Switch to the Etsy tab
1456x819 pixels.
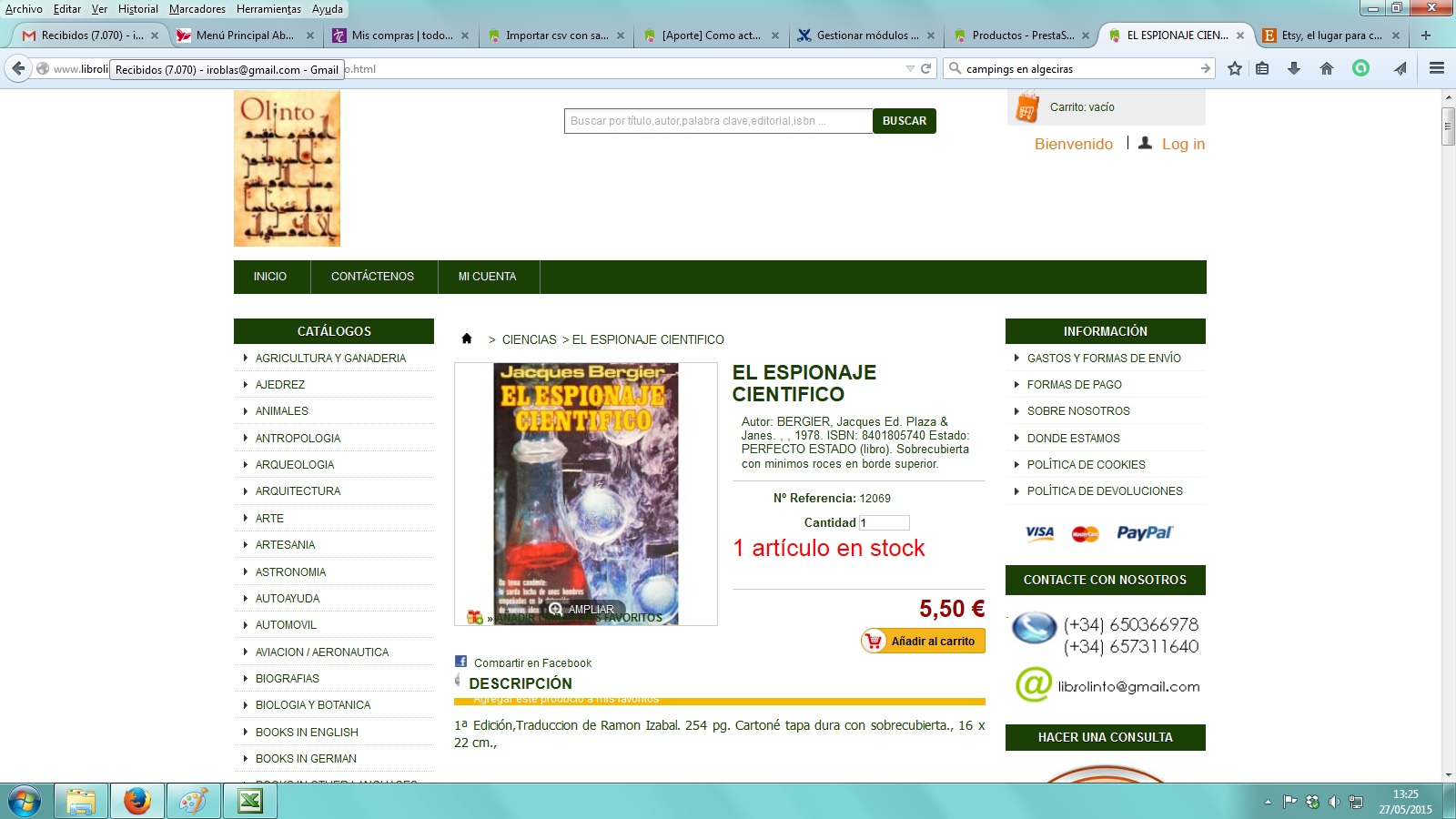[x=1330, y=35]
